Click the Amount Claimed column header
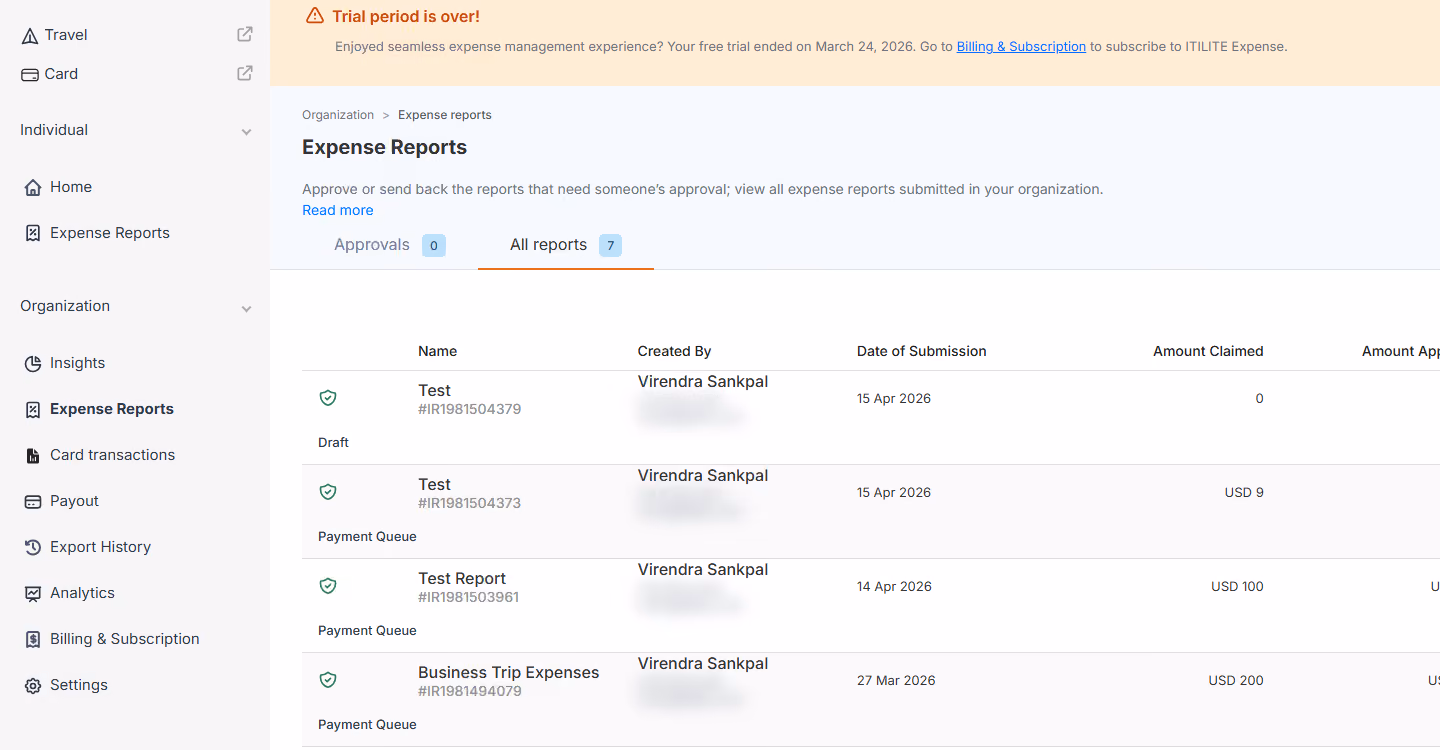Image resolution: width=1440 pixels, height=750 pixels. (1208, 351)
